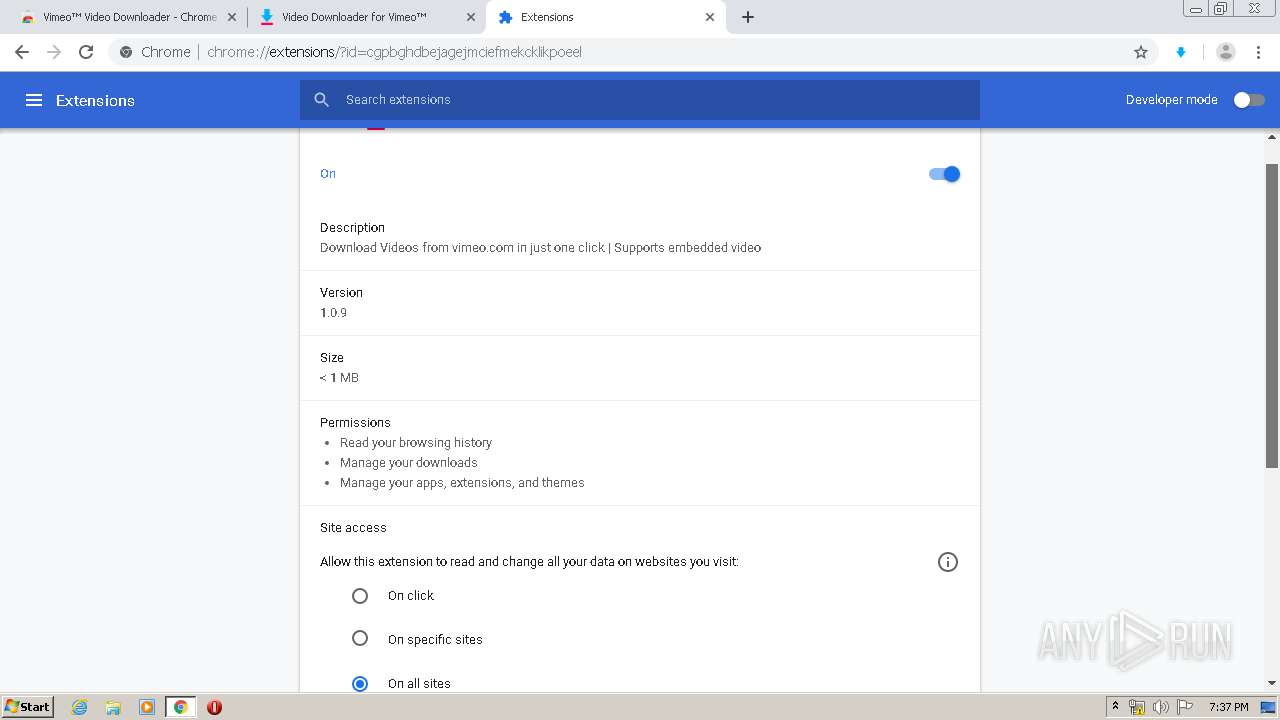The height and width of the screenshot is (720, 1280).
Task: Show hidden system tray icons
Action: tap(1116, 707)
